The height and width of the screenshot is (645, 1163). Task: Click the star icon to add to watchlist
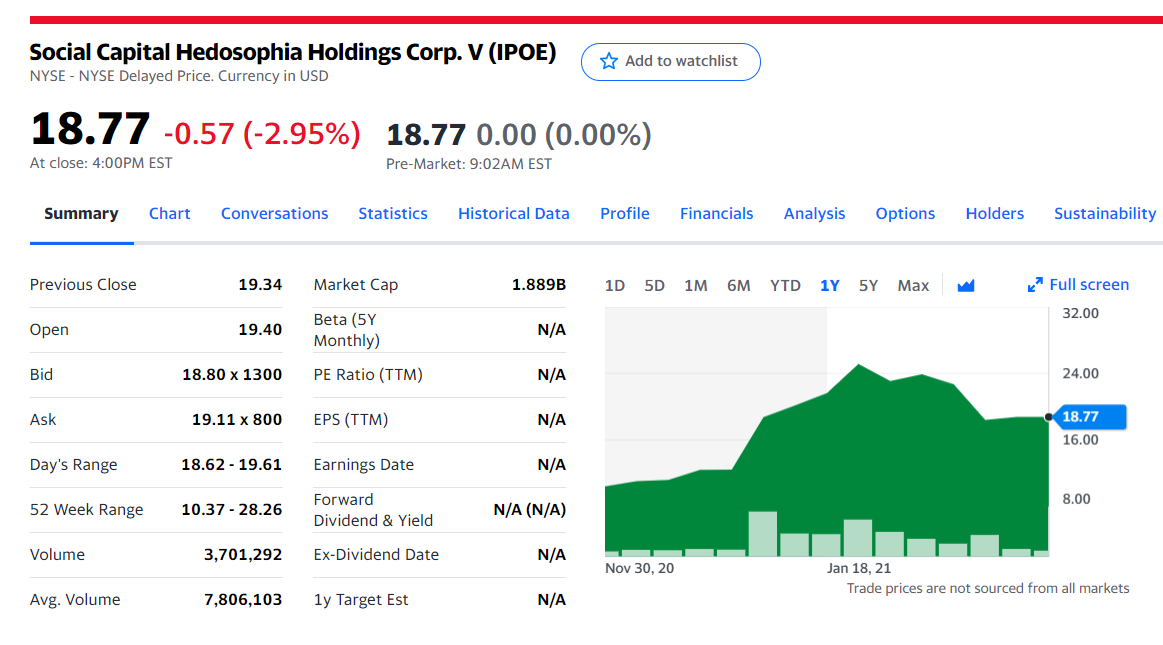click(x=608, y=62)
